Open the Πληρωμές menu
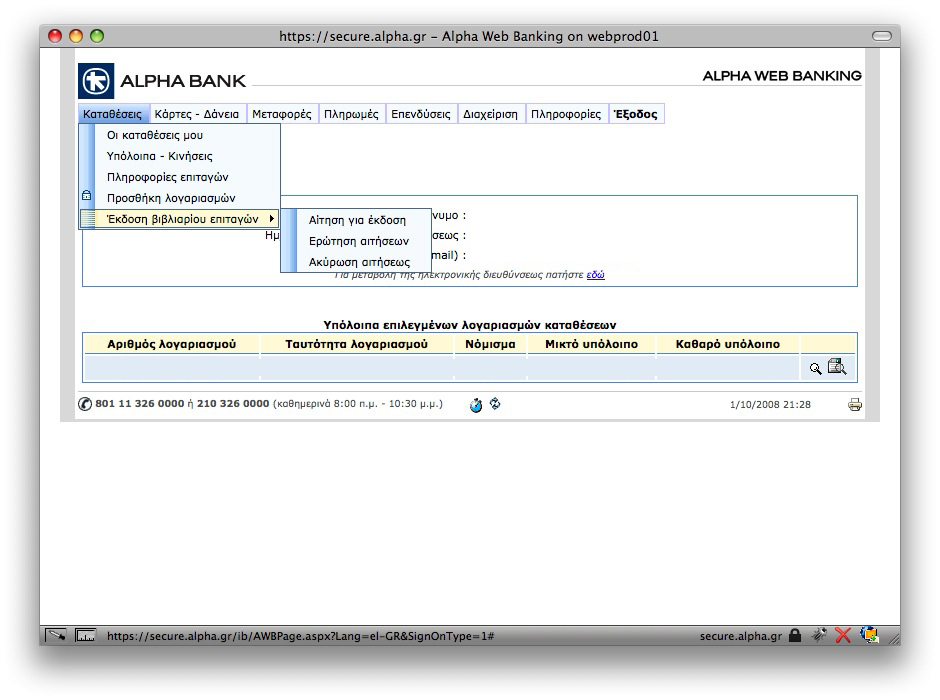 pos(351,114)
